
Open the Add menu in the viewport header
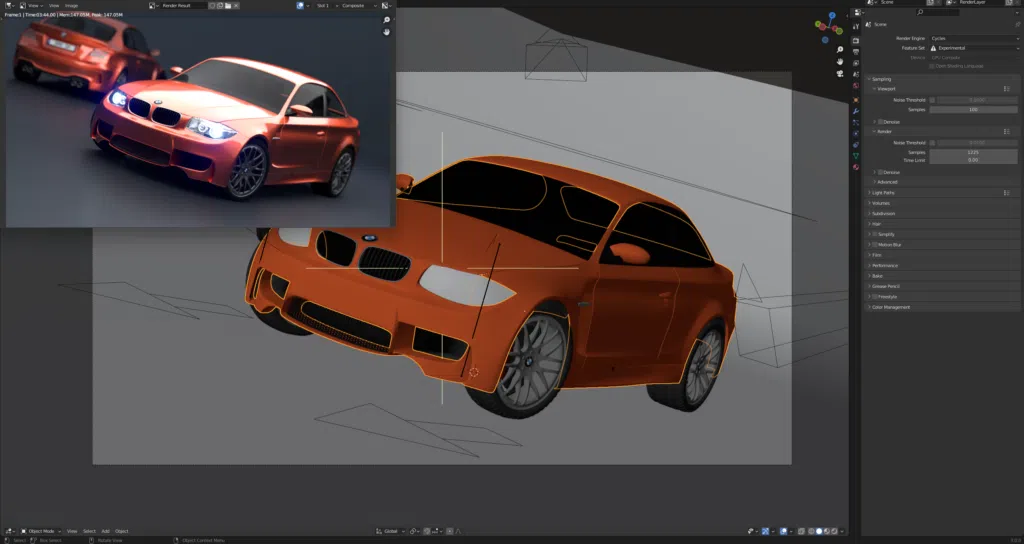pos(105,531)
